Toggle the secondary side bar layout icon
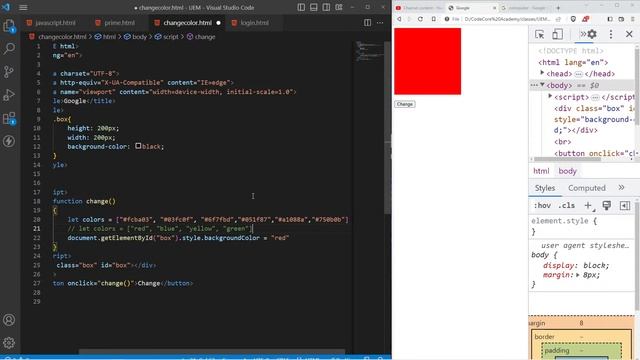640x360 pixels. click(x=326, y=7)
